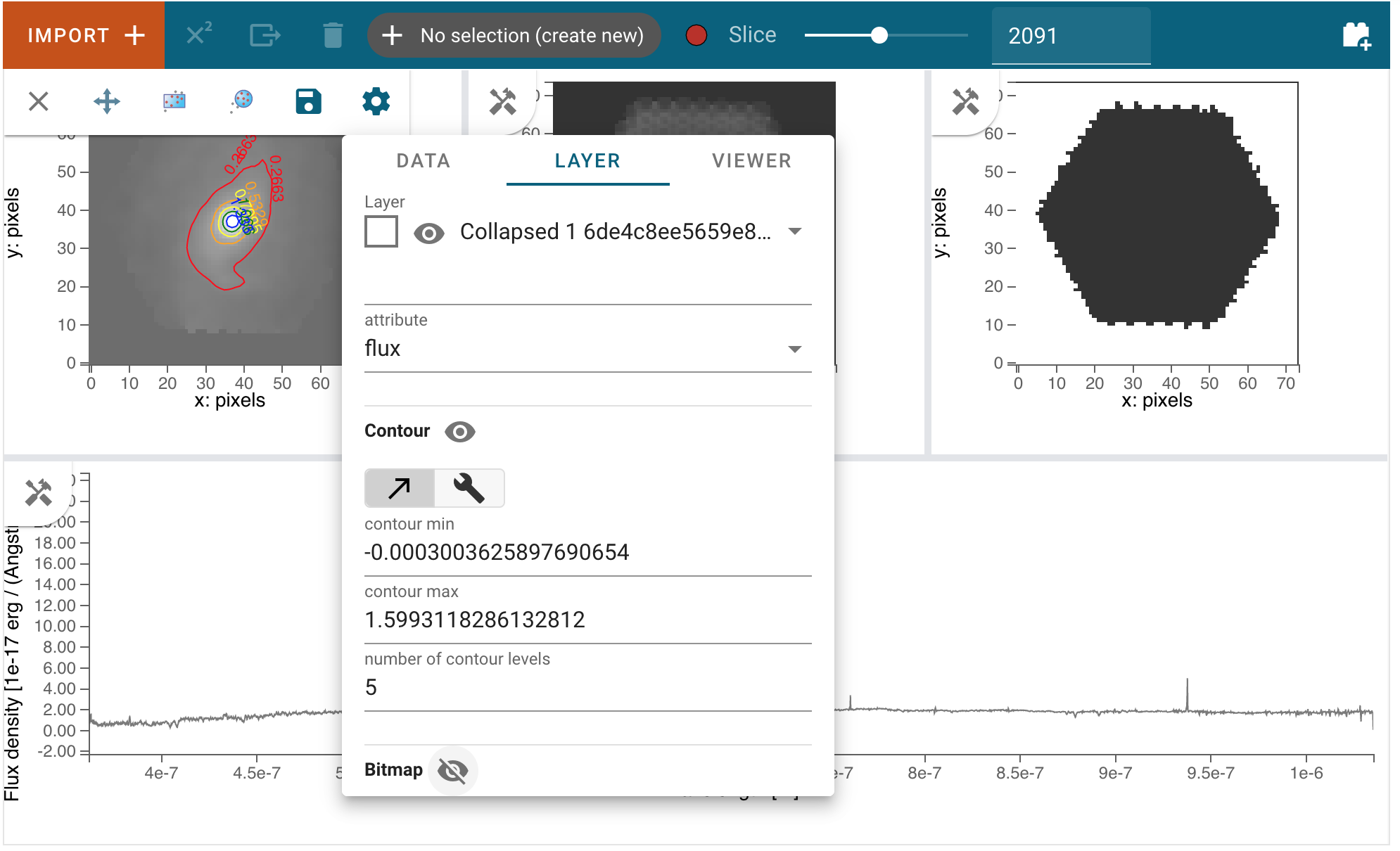Toggle visibility eye of Collapsed 1 layer
Screen dimensions: 1400x851
click(428, 233)
